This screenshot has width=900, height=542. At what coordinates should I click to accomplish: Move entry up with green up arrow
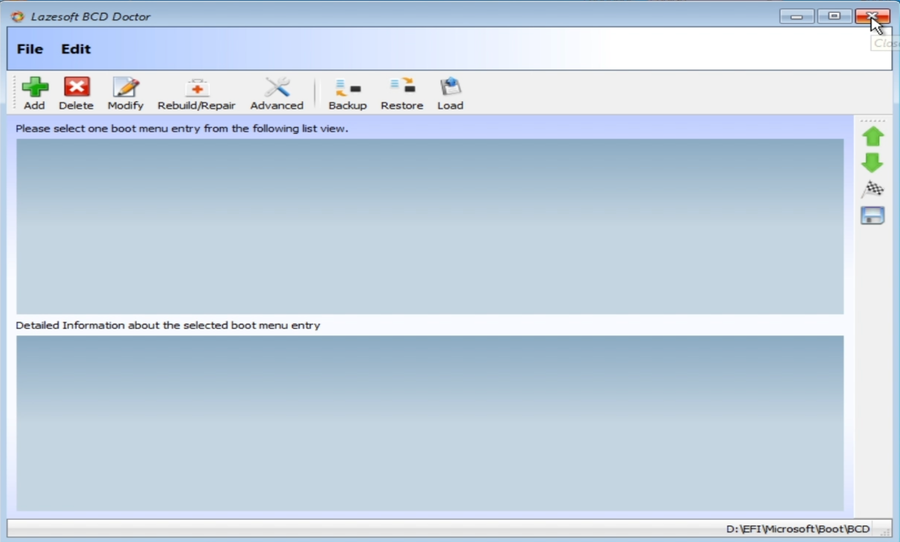872,136
